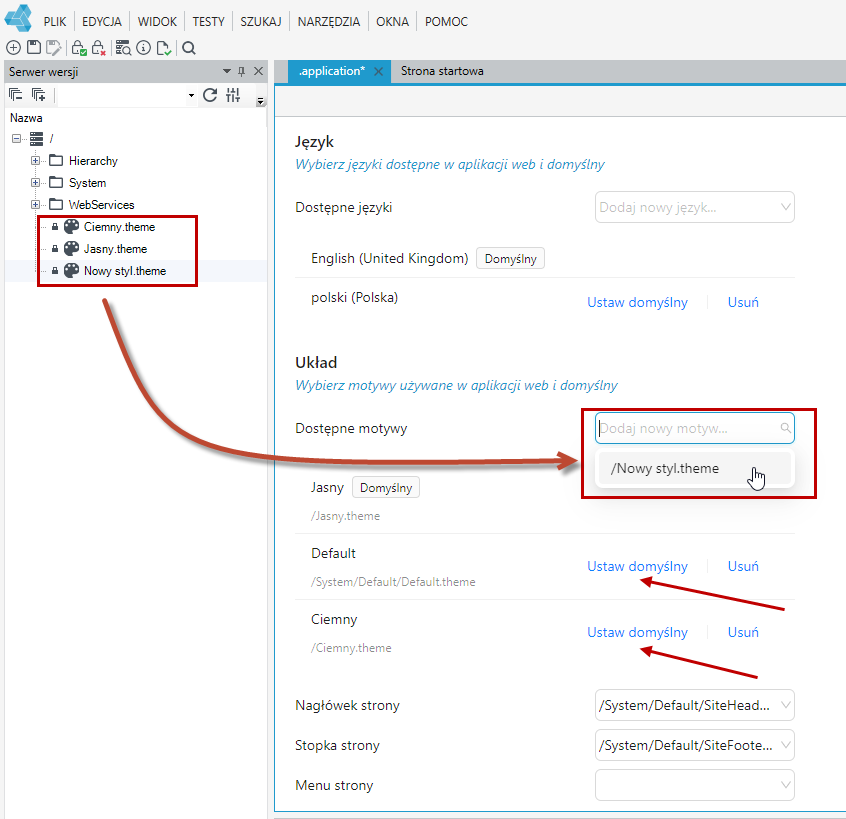Click the lock icon with green checkmark

point(79,48)
